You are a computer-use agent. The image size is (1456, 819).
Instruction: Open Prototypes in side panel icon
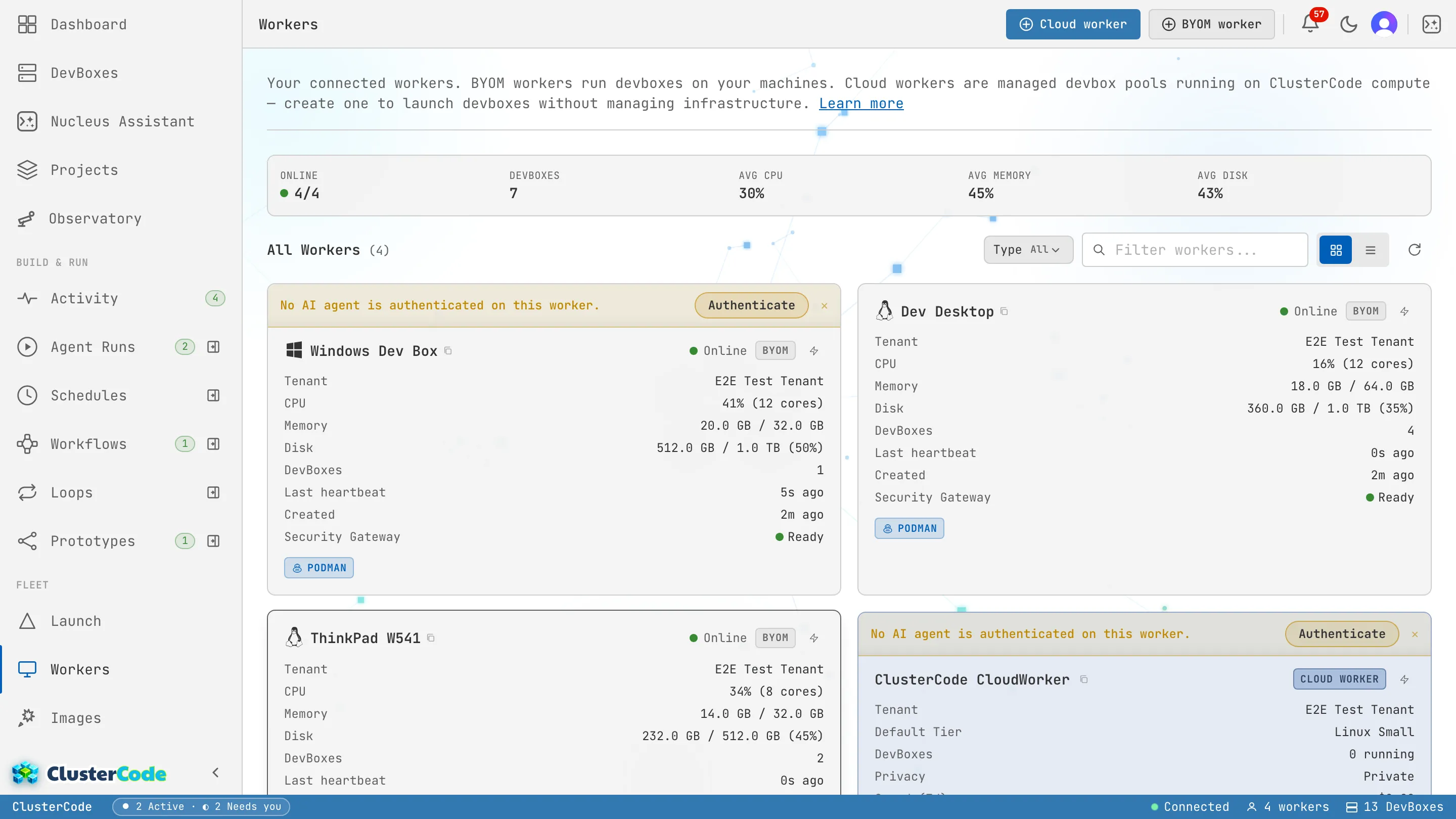pyautogui.click(x=213, y=541)
